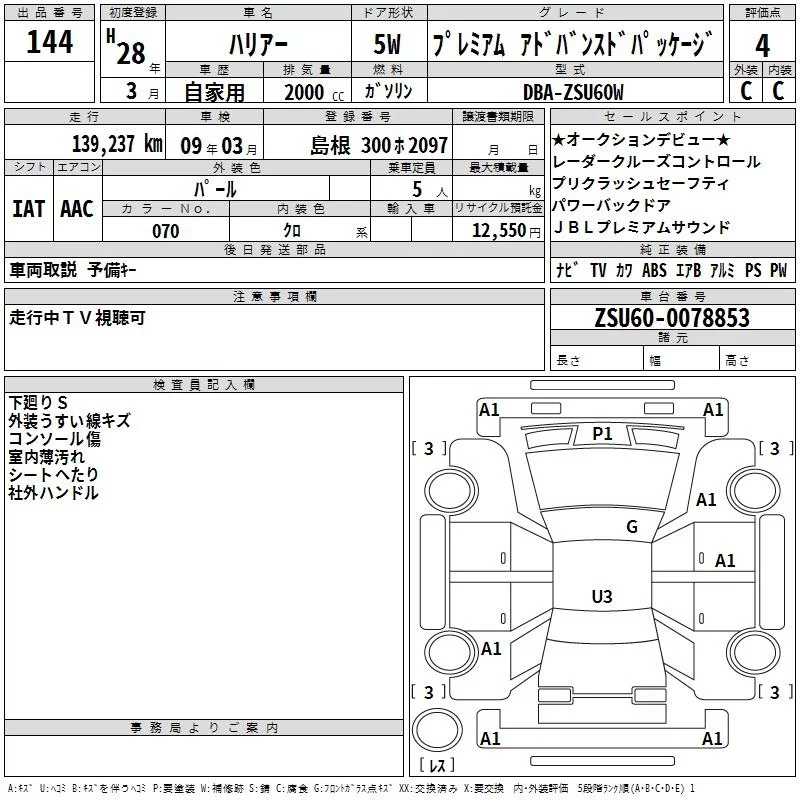Select the interior color "クロ"

pyautogui.click(x=292, y=230)
